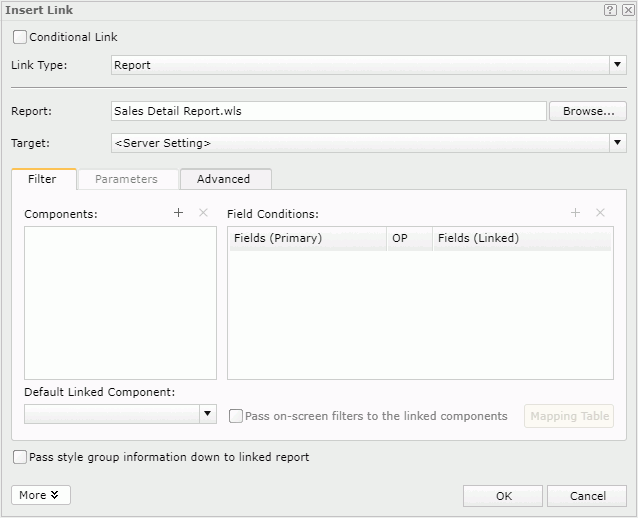This screenshot has width=638, height=518.
Task: Cancel the Insert Link dialog
Action: point(587,496)
